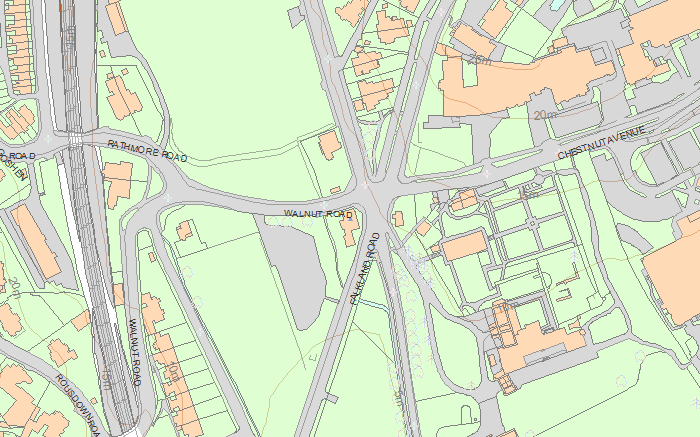Screen dimensions: 700x437
Task: Click the partial Road label at far left edge
Action: click(x=19, y=156)
